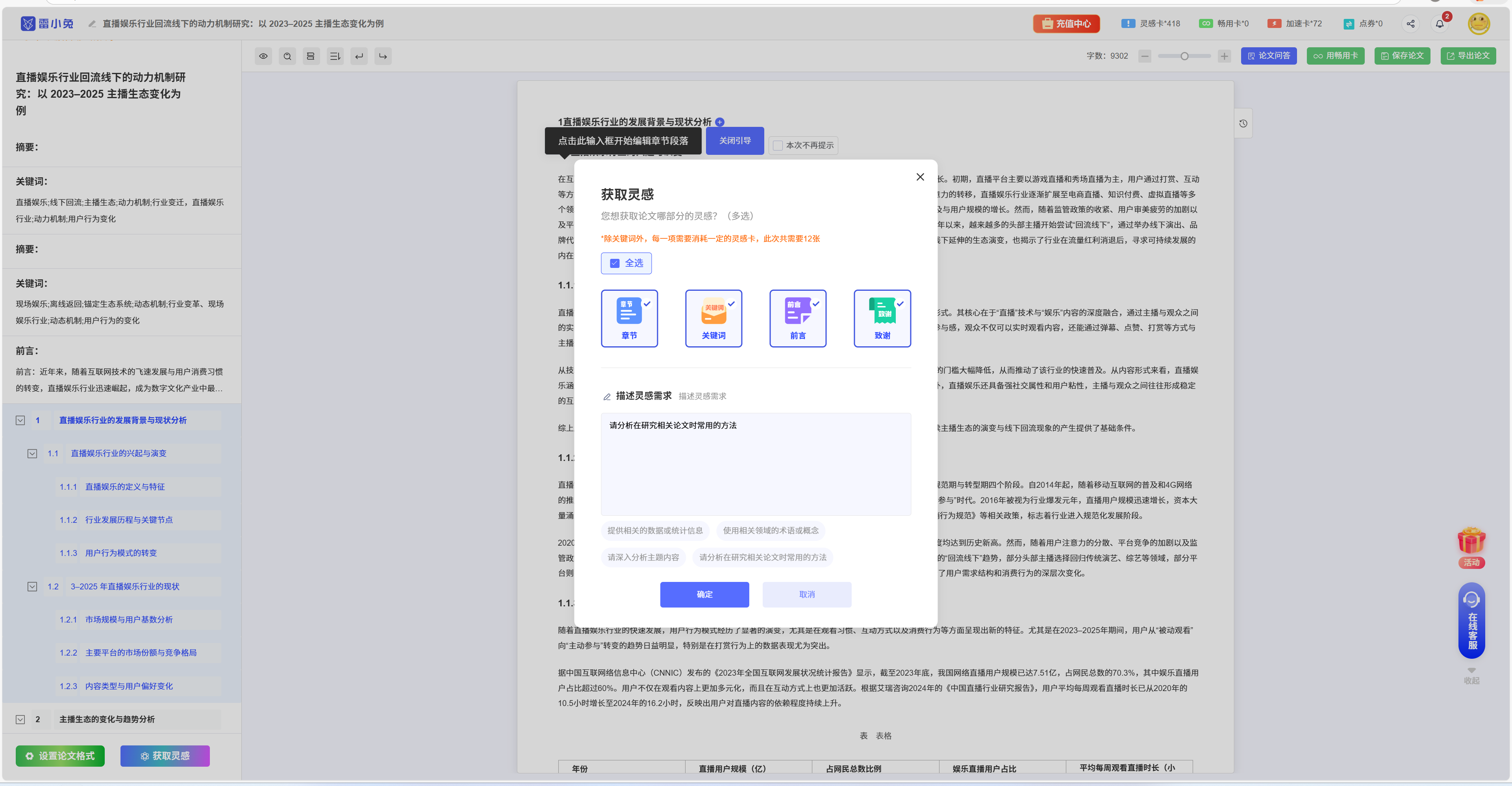The width and height of the screenshot is (1512, 786).
Task: Open the history clock icon beside the document
Action: pos(1243,123)
